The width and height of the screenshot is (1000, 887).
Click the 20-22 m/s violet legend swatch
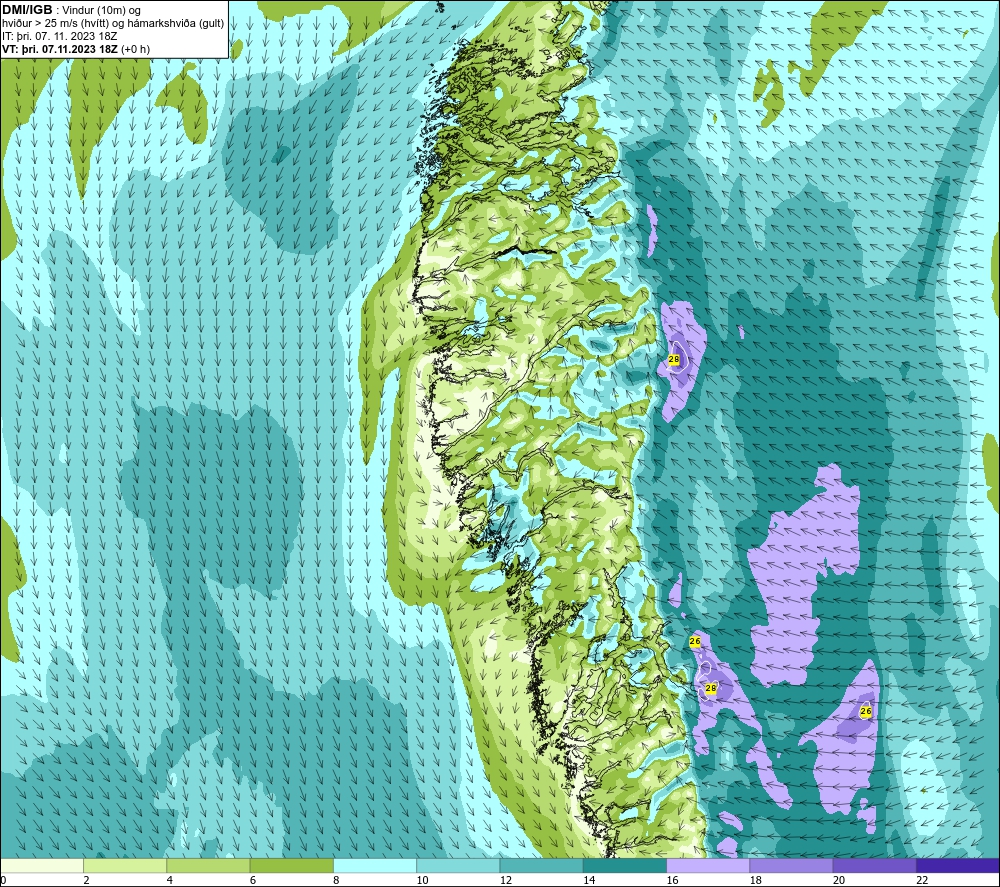pyautogui.click(x=874, y=865)
